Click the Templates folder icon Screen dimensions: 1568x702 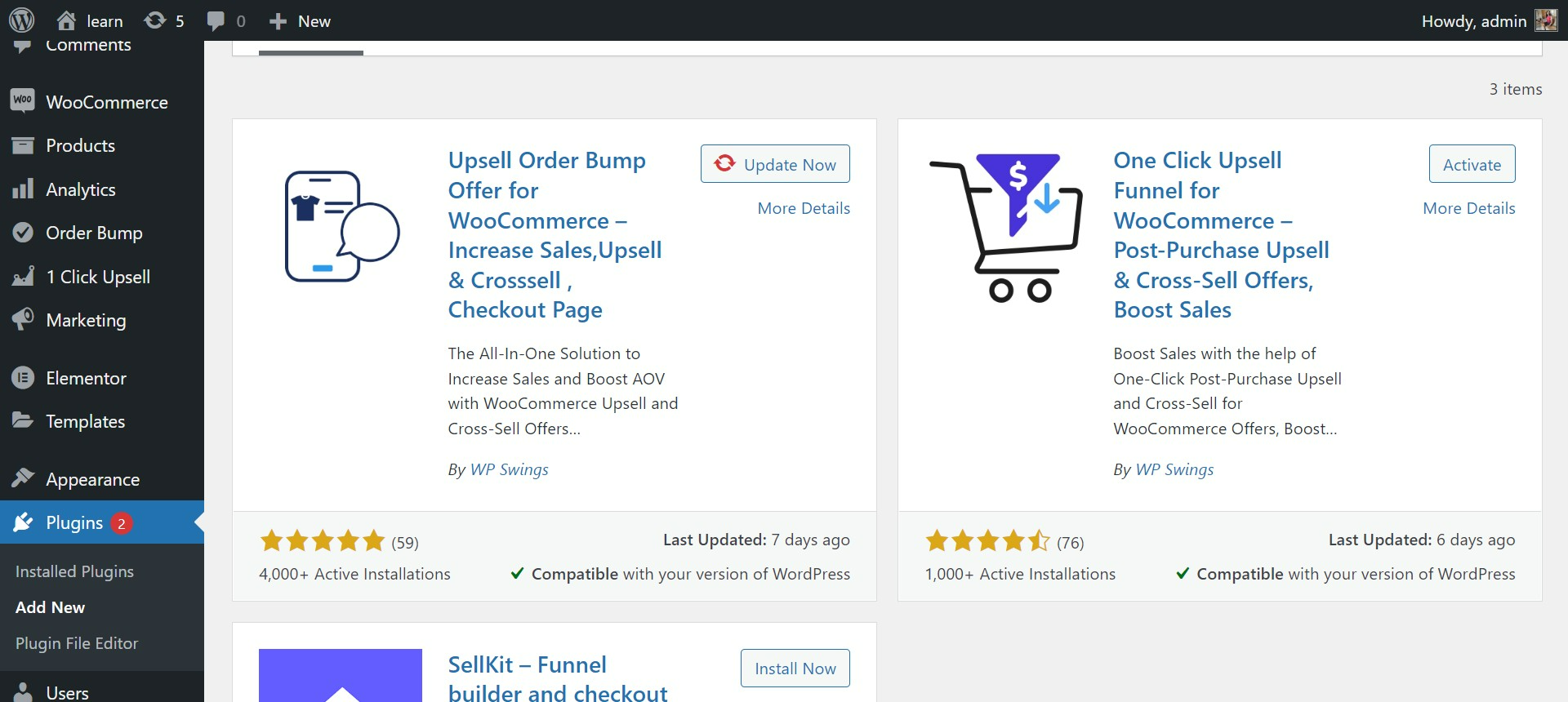pyautogui.click(x=23, y=420)
